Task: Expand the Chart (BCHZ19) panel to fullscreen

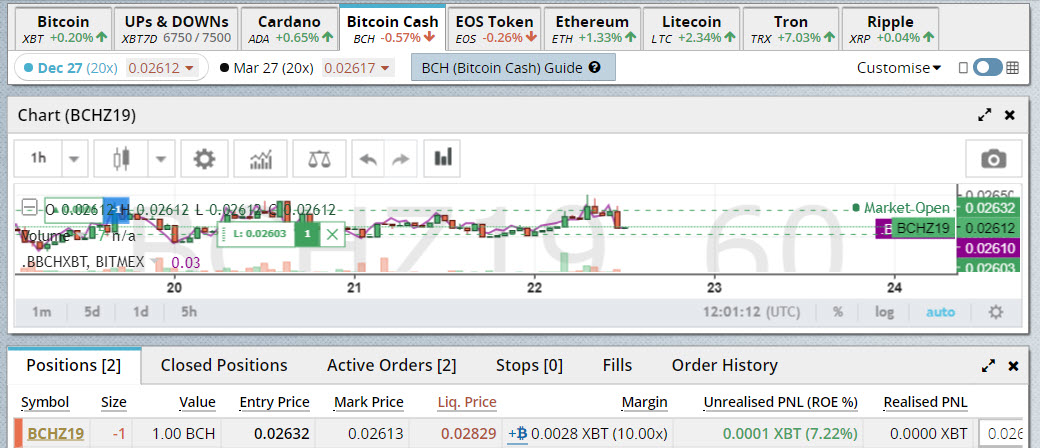Action: point(985,115)
